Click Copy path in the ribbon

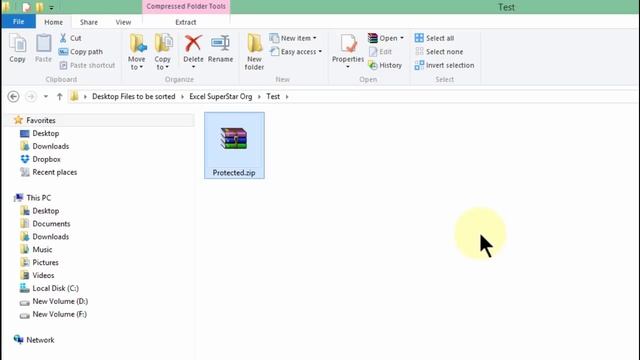[x=80, y=52]
